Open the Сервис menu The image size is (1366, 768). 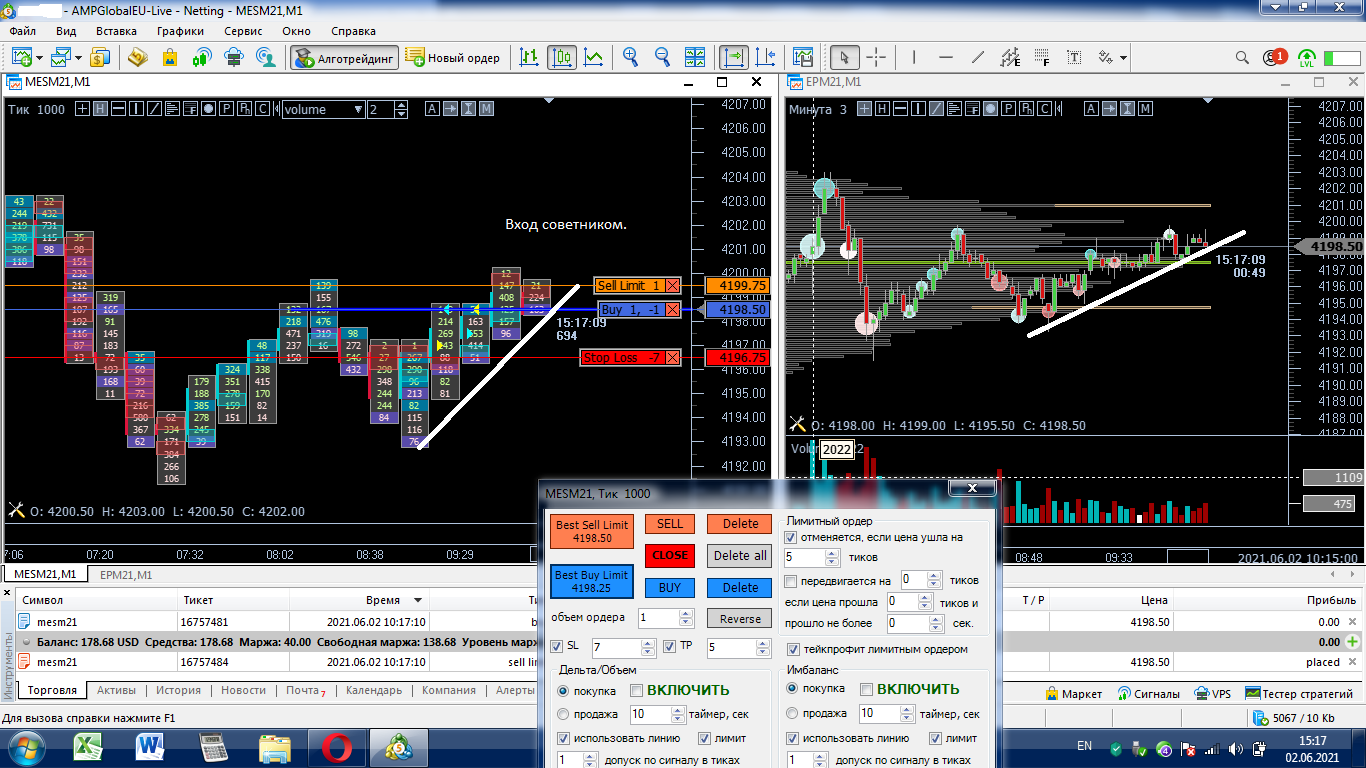(243, 31)
